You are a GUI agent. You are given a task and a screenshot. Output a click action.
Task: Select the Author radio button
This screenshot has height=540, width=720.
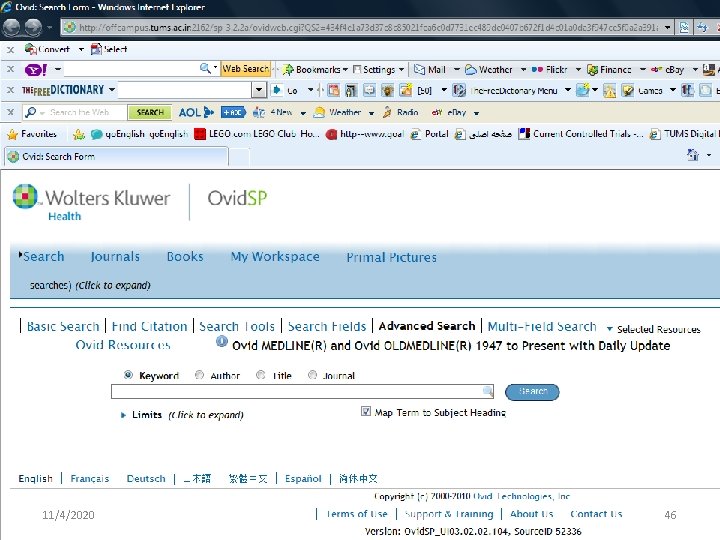click(x=199, y=375)
